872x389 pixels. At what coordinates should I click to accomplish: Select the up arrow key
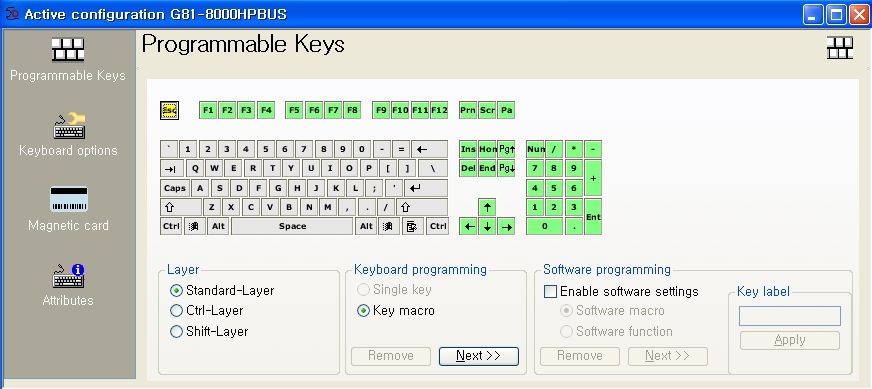pos(487,207)
